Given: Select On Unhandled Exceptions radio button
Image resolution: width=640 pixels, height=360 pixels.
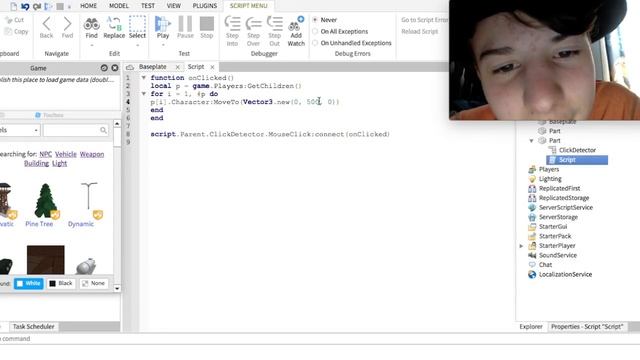Looking at the screenshot, I should [315, 43].
